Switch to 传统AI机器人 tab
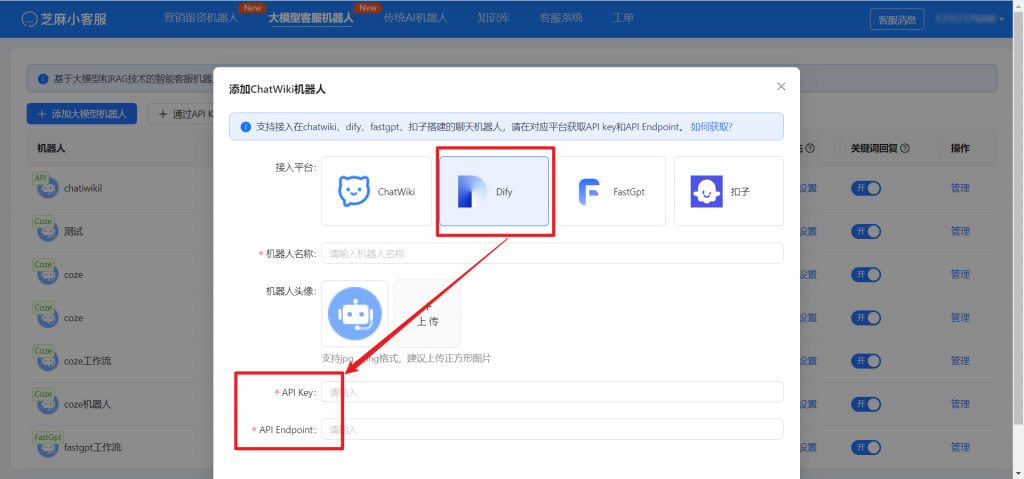The width and height of the screenshot is (1024, 479). 415,18
